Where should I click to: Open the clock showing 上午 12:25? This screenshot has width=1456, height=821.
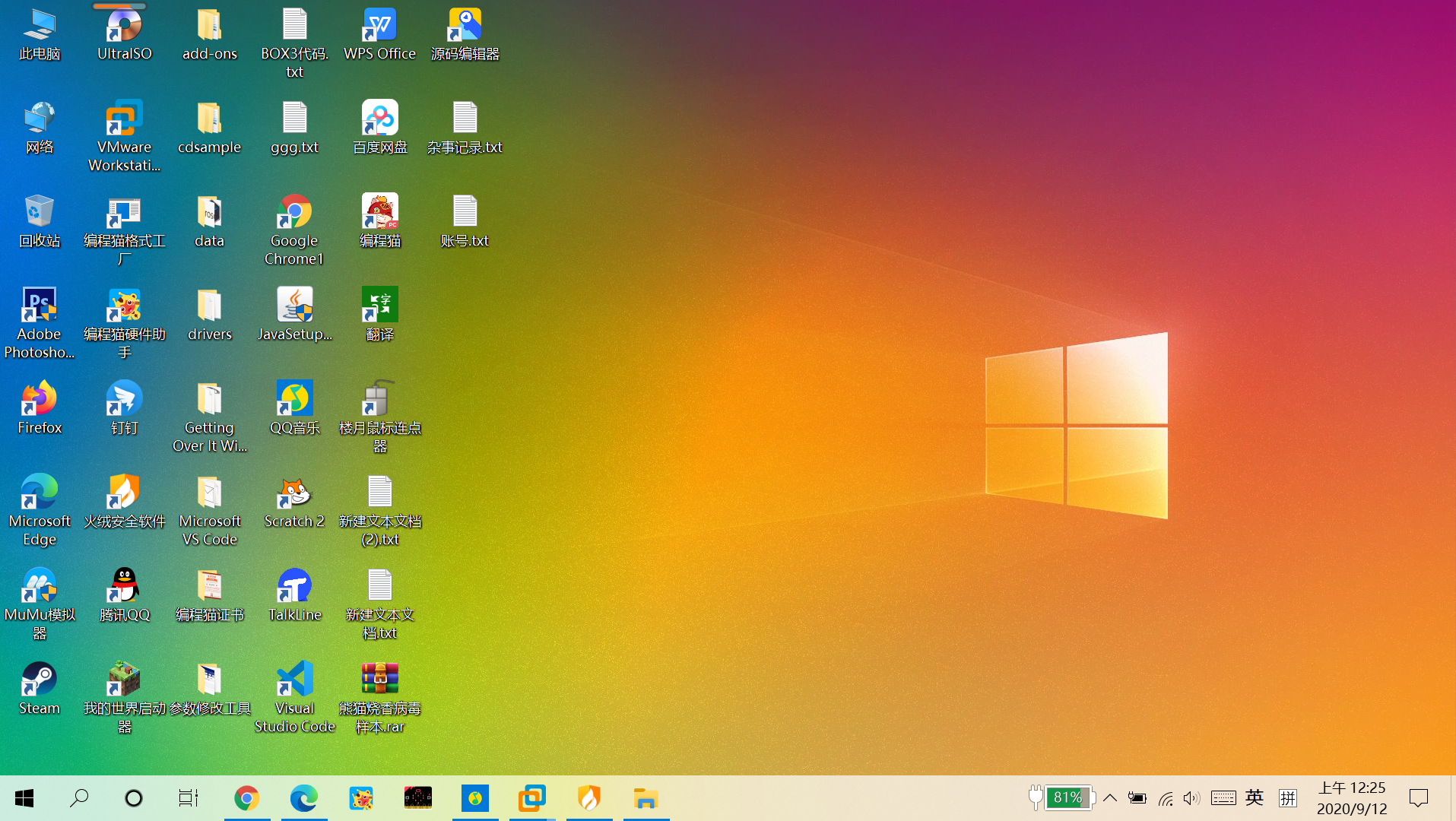1352,798
